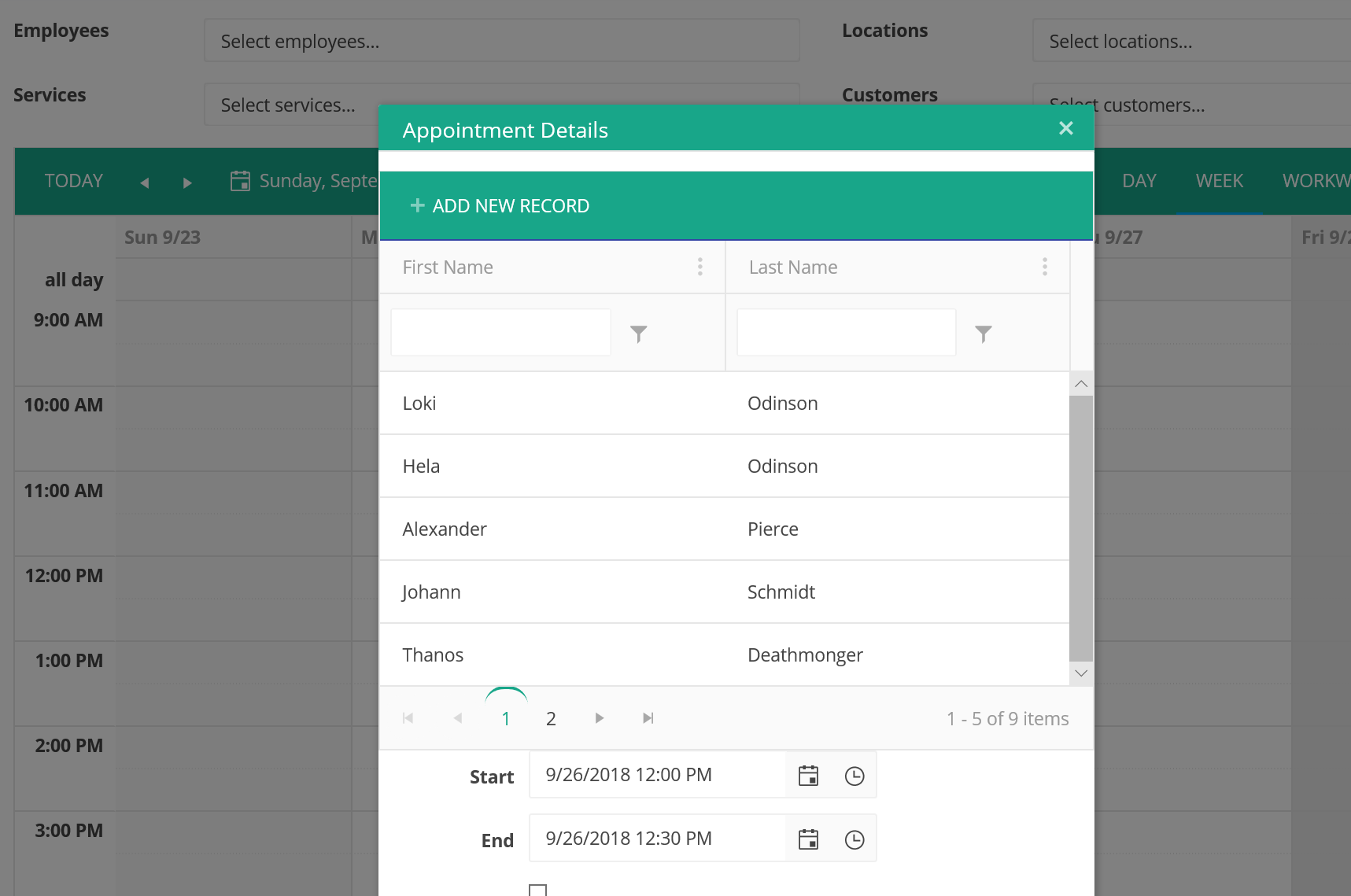Viewport: 1351px width, 896px height.
Task: Open the First Name column menu
Action: [x=699, y=267]
